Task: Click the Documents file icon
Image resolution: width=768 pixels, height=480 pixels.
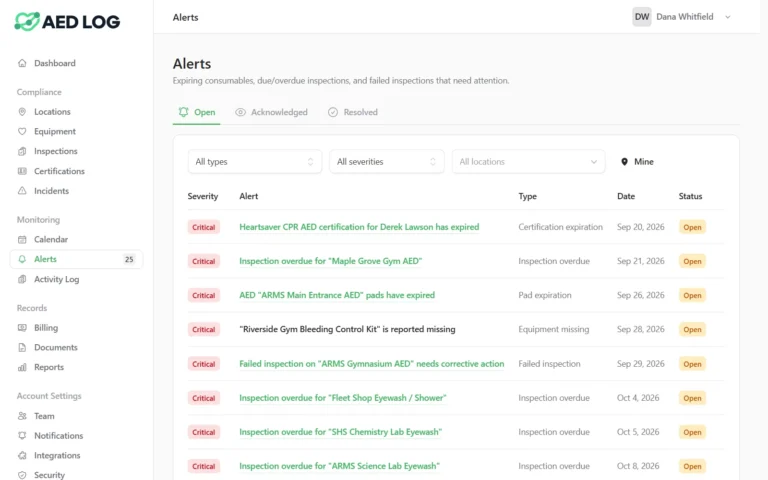Action: coord(22,347)
